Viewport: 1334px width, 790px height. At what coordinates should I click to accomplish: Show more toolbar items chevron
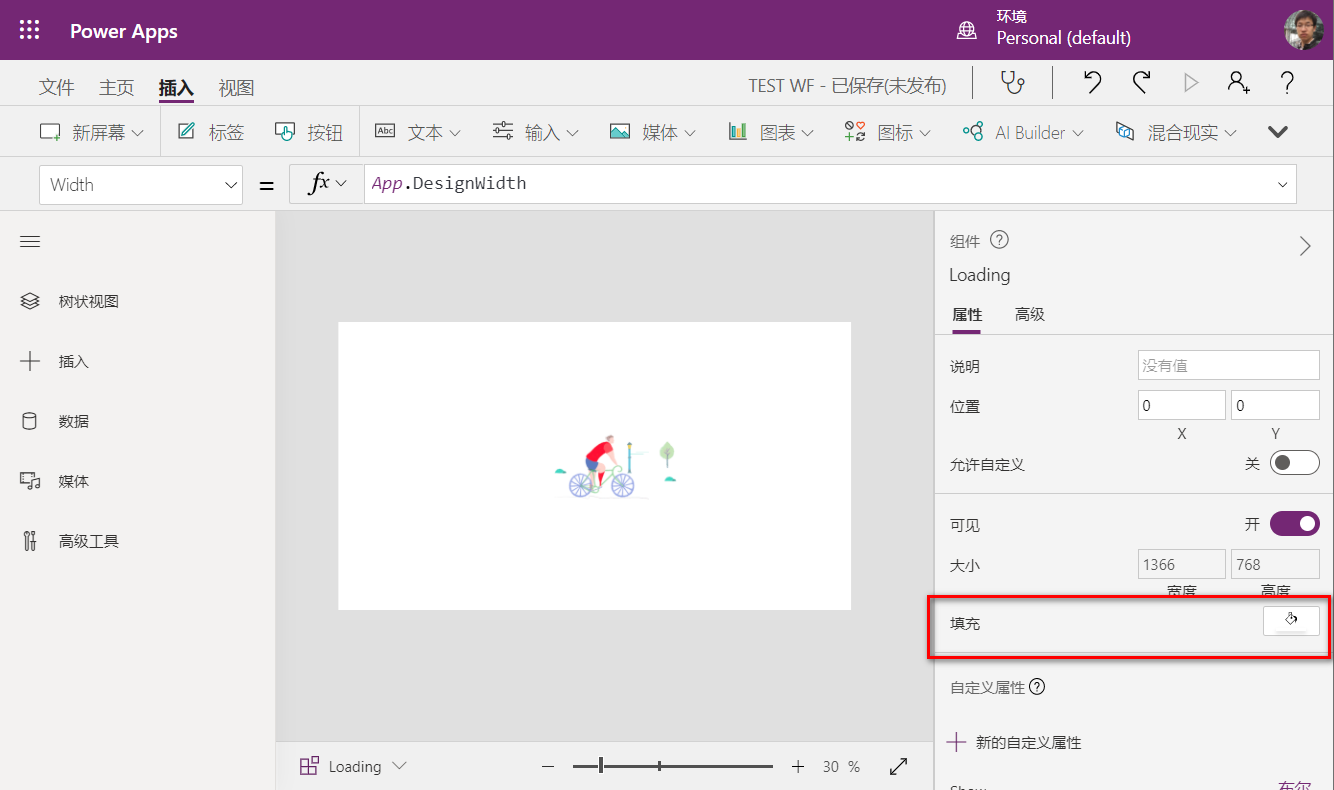point(1277,132)
